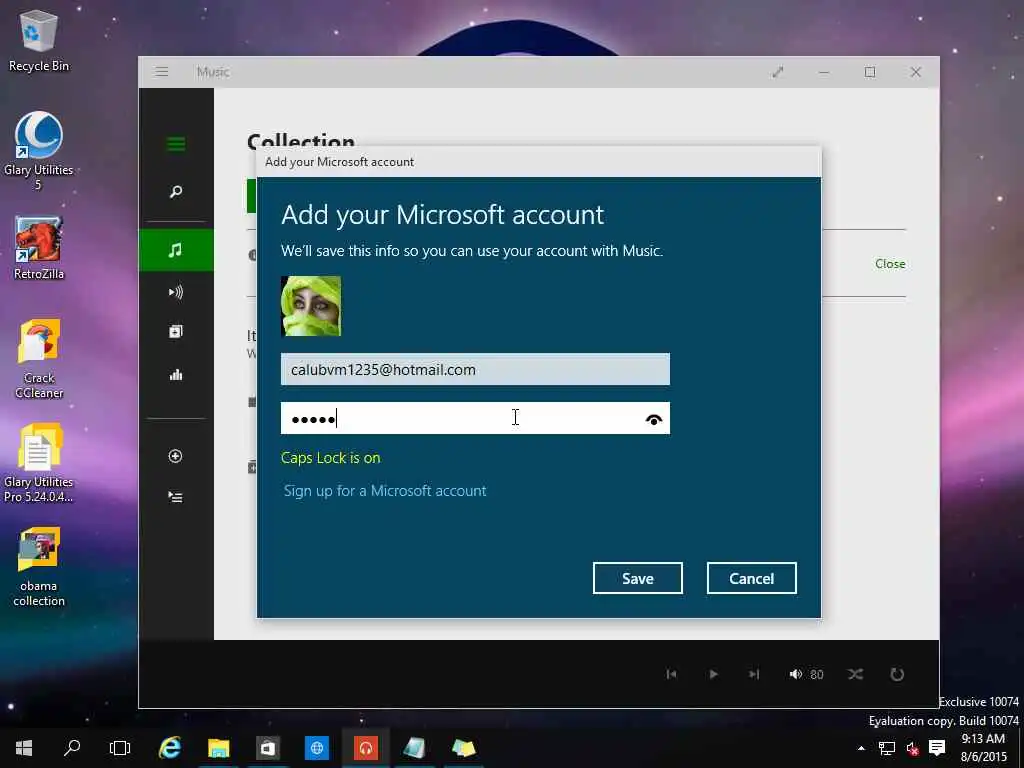The width and height of the screenshot is (1024, 768).
Task: Select Glary Utilities 5 desktop shortcut
Action: pos(39,151)
